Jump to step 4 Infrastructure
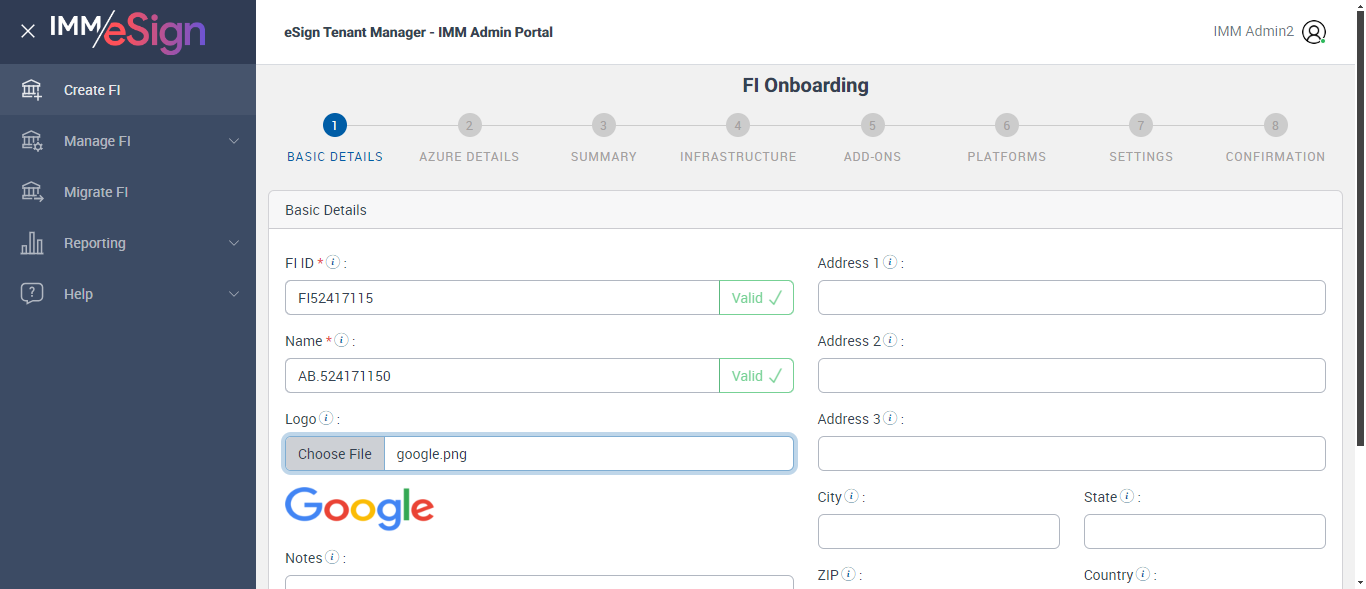 click(x=738, y=125)
